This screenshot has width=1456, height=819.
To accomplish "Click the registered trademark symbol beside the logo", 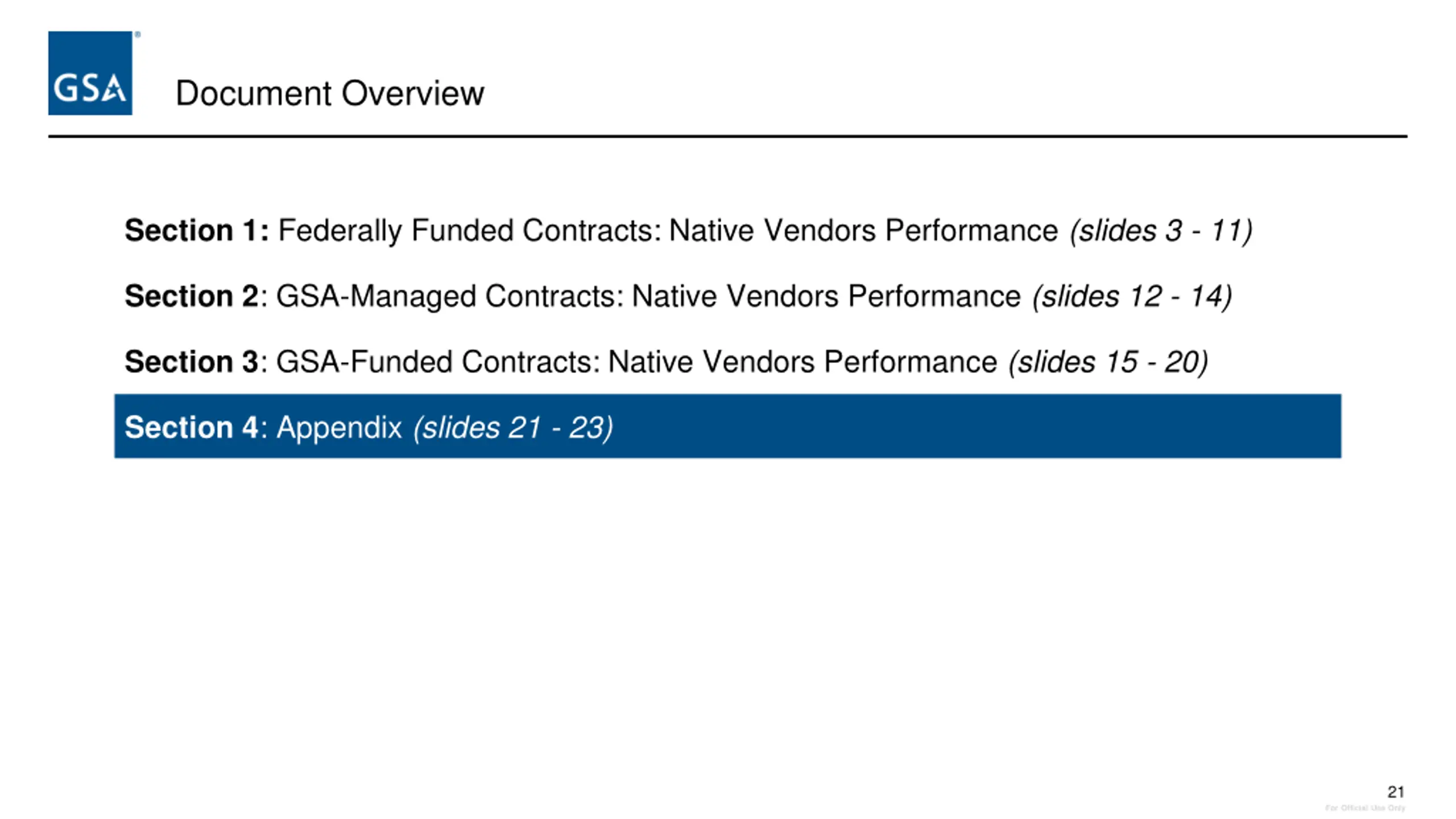I will (138, 35).
